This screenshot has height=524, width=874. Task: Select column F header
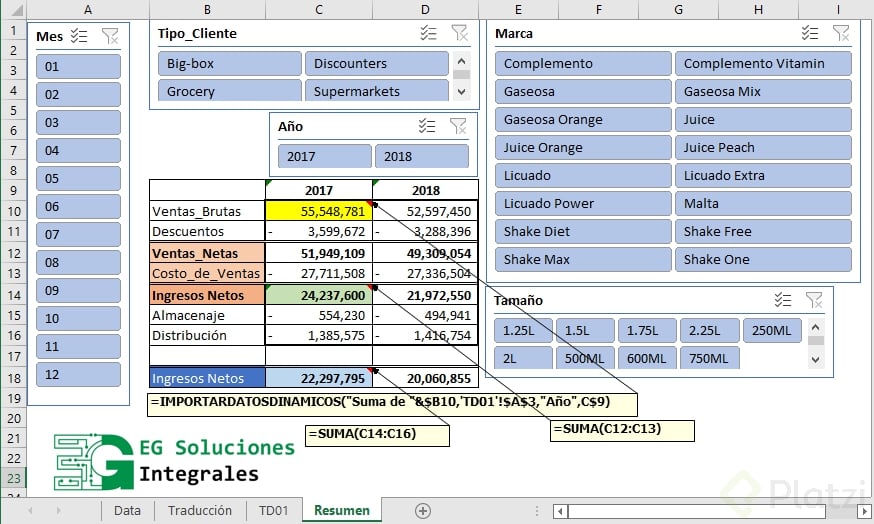[x=599, y=9]
